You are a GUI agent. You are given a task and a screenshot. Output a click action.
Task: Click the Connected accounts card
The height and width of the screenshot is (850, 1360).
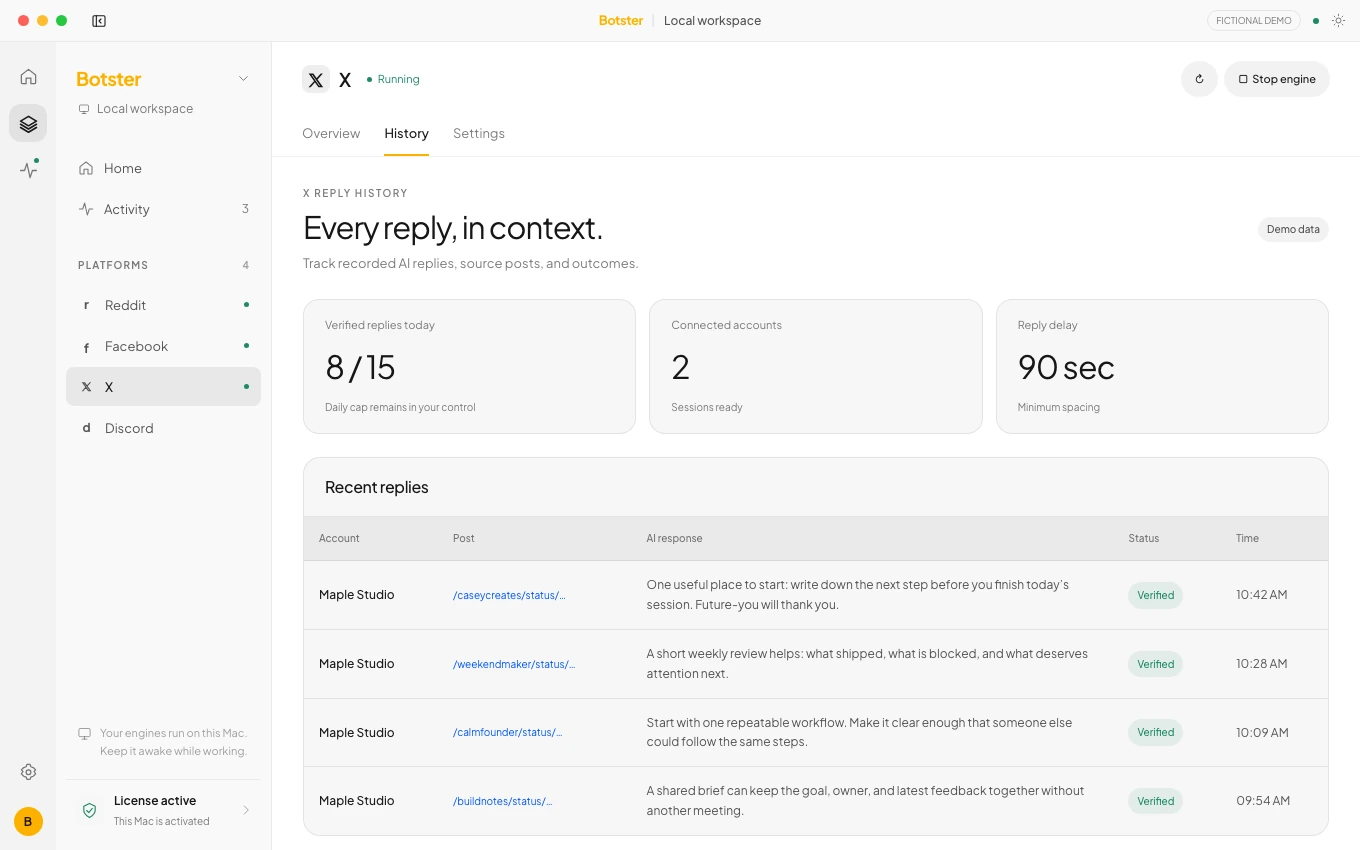pyautogui.click(x=816, y=366)
